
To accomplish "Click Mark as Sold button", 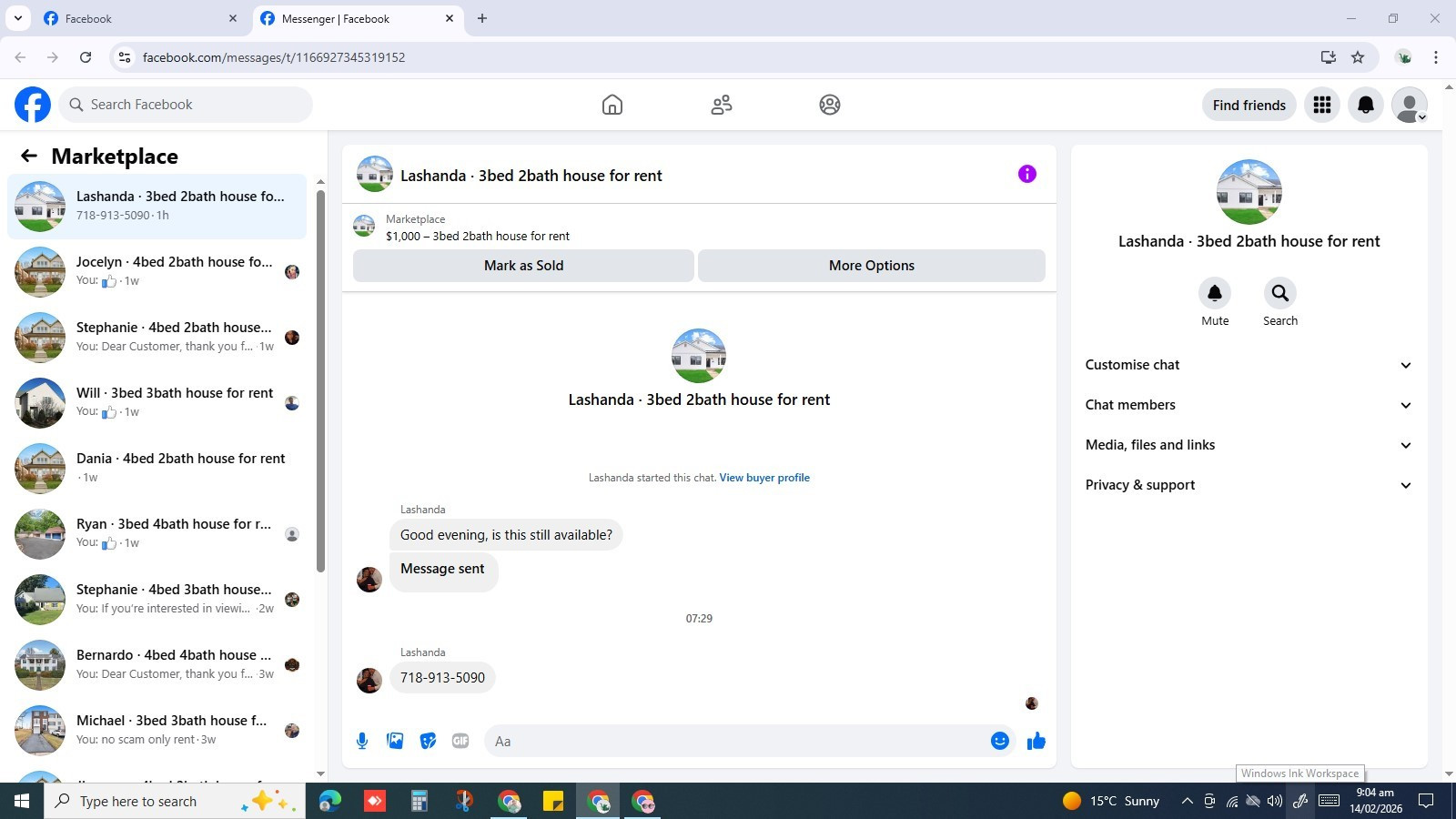I will pos(523,266).
